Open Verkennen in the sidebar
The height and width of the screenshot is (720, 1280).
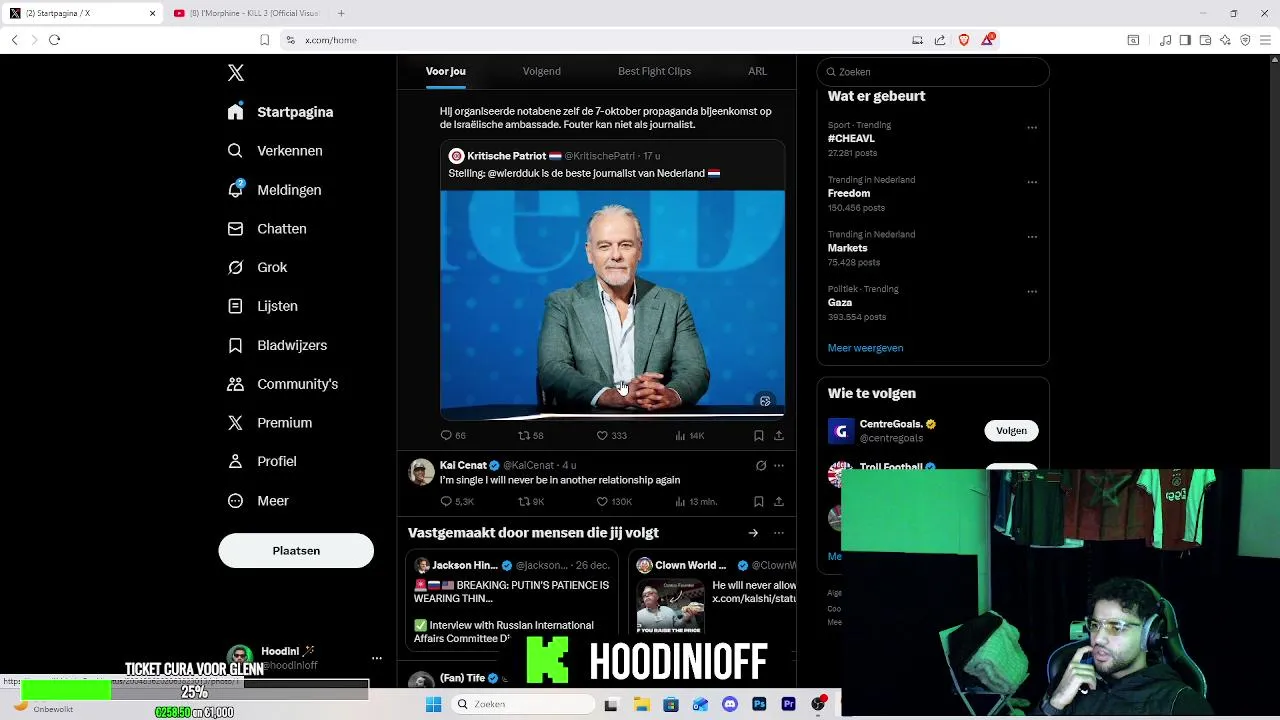pos(275,151)
